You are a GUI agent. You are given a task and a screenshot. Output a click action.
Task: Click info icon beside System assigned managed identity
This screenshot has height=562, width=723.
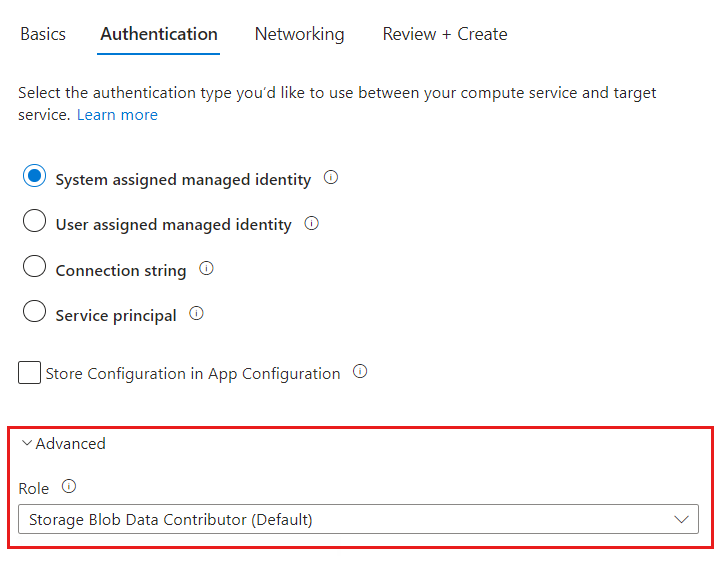[x=331, y=178]
